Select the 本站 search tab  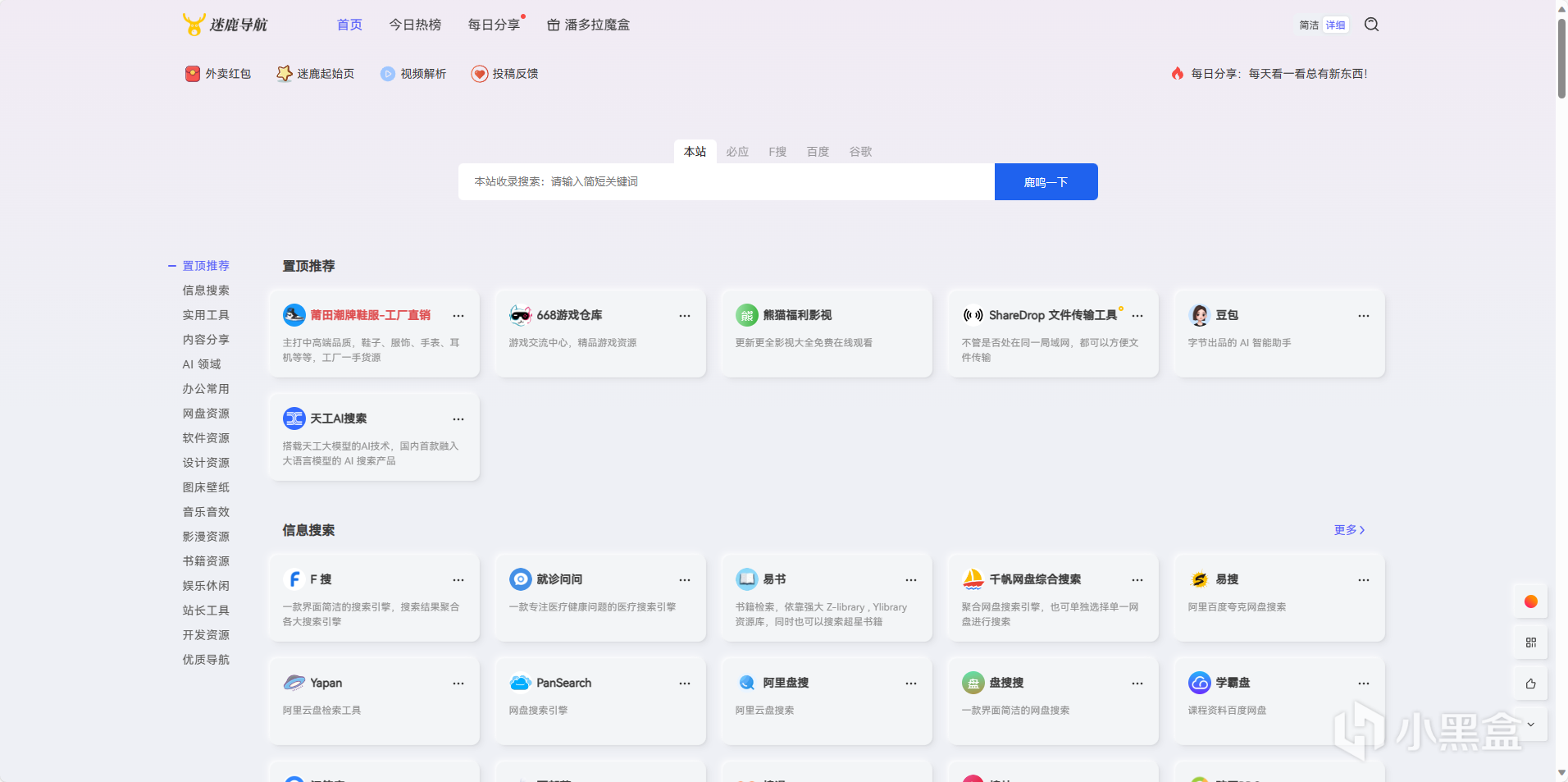(x=695, y=152)
